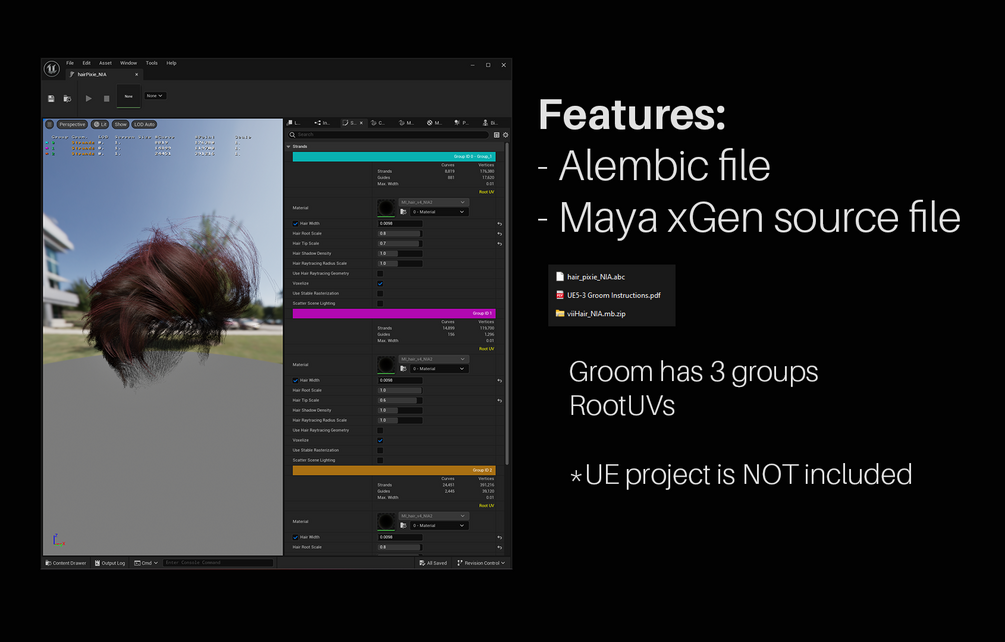Screen dimensions: 1005x642
Task: Stop simulation with the Stop button
Action: tap(106, 98)
